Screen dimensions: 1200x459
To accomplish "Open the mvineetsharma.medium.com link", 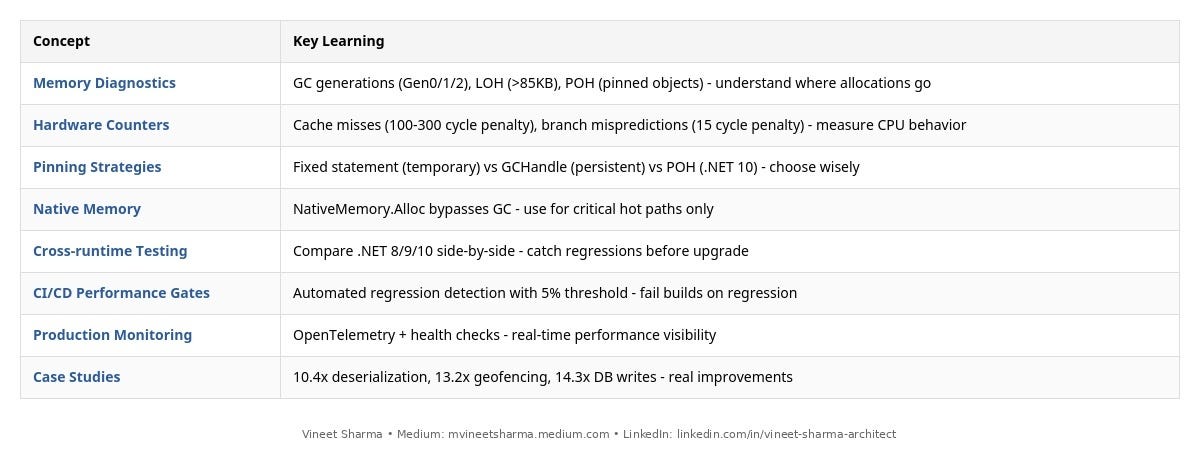I will click(x=528, y=434).
